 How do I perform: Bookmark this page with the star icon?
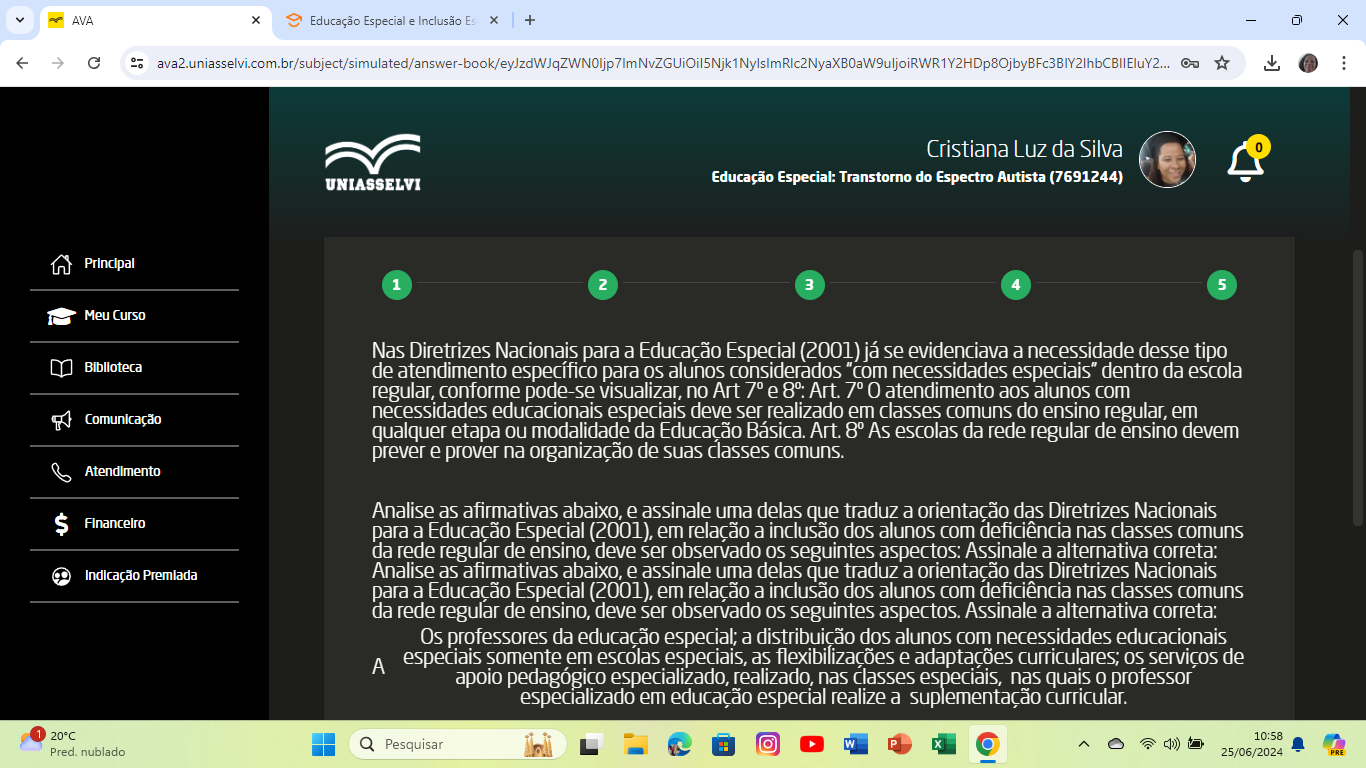pyautogui.click(x=1222, y=63)
